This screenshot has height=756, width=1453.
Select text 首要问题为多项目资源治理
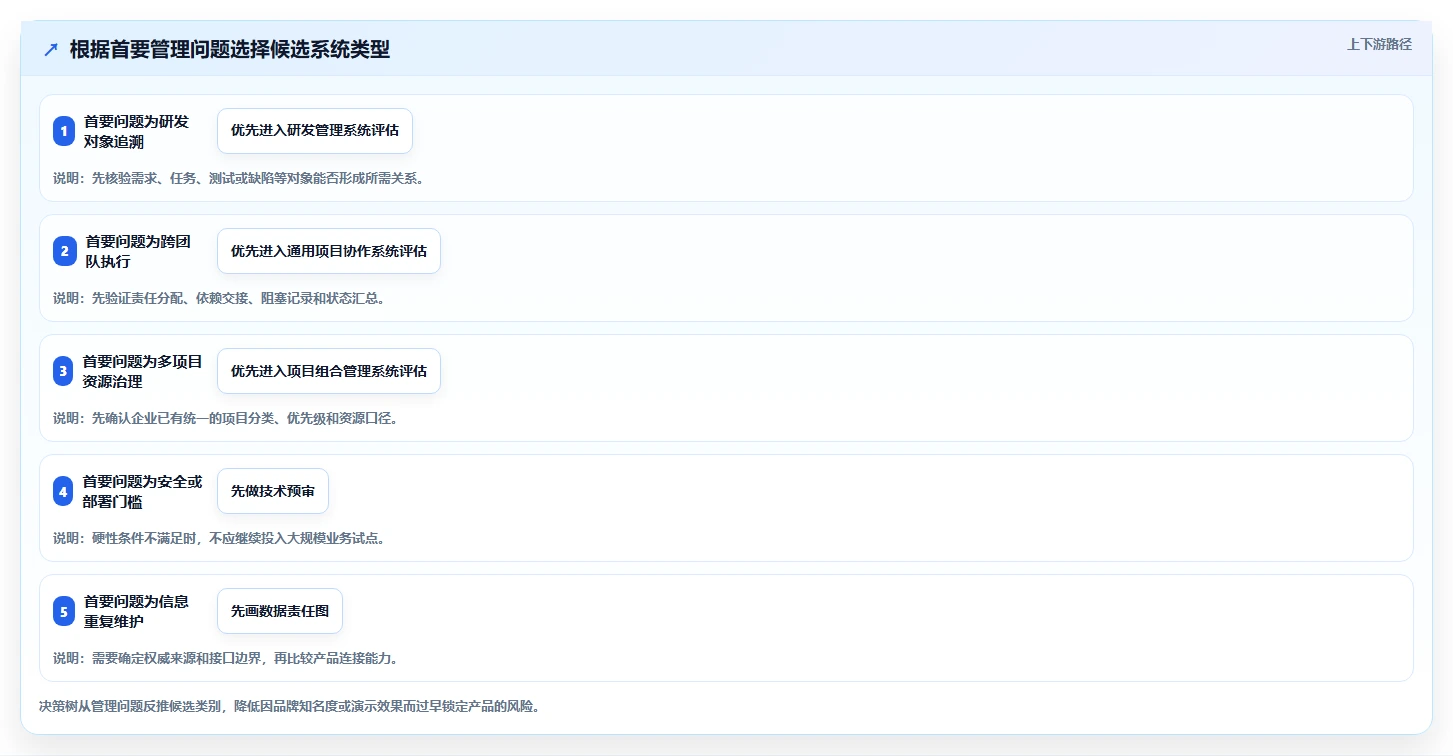pos(143,371)
